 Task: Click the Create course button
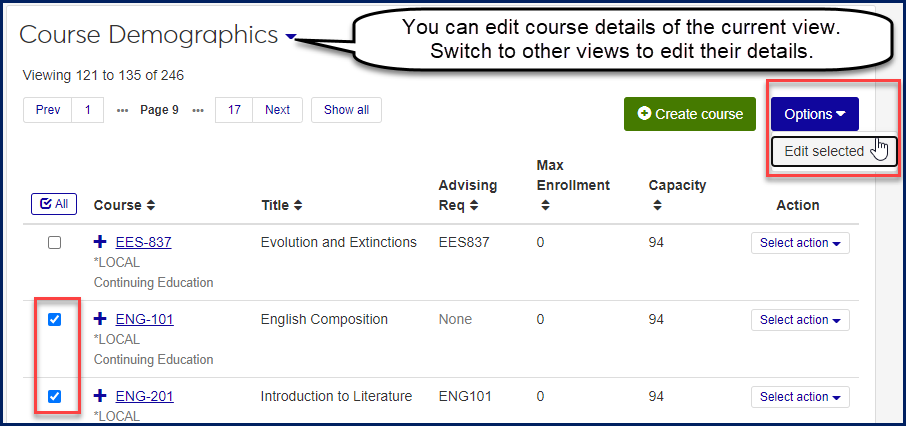[x=691, y=114]
